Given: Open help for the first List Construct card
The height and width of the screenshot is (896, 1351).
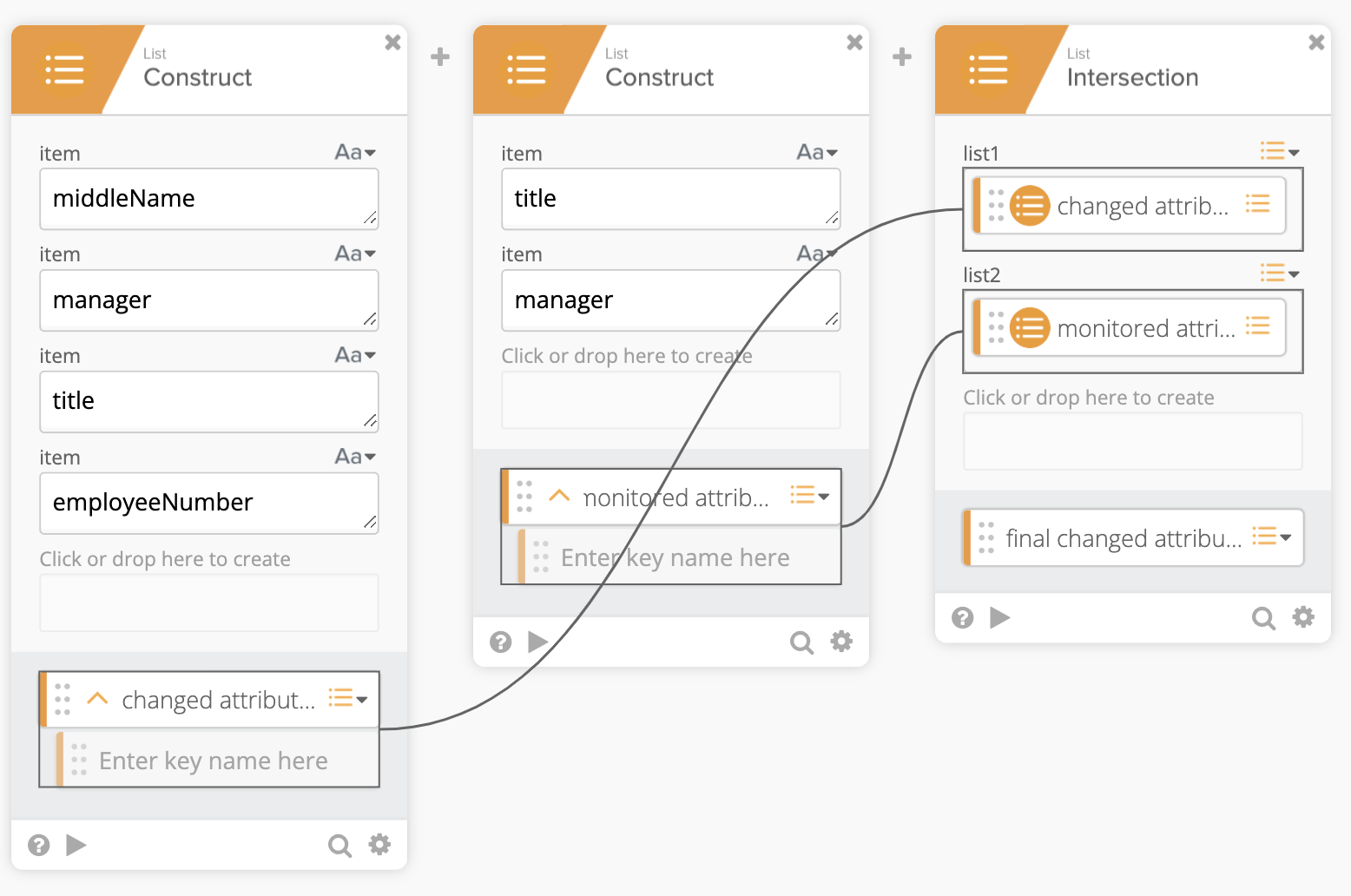Looking at the screenshot, I should [38, 845].
